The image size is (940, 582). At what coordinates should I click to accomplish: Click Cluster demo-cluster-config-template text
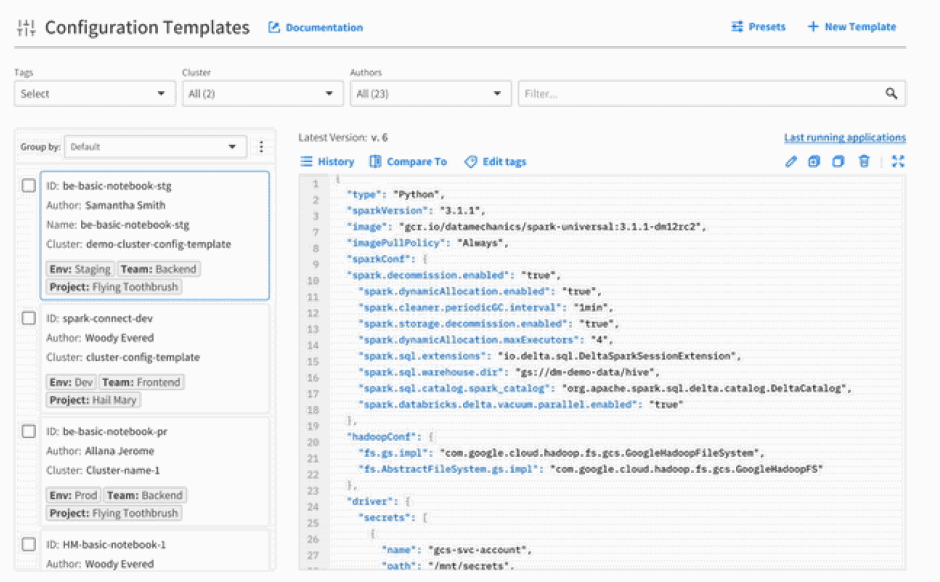(138, 244)
